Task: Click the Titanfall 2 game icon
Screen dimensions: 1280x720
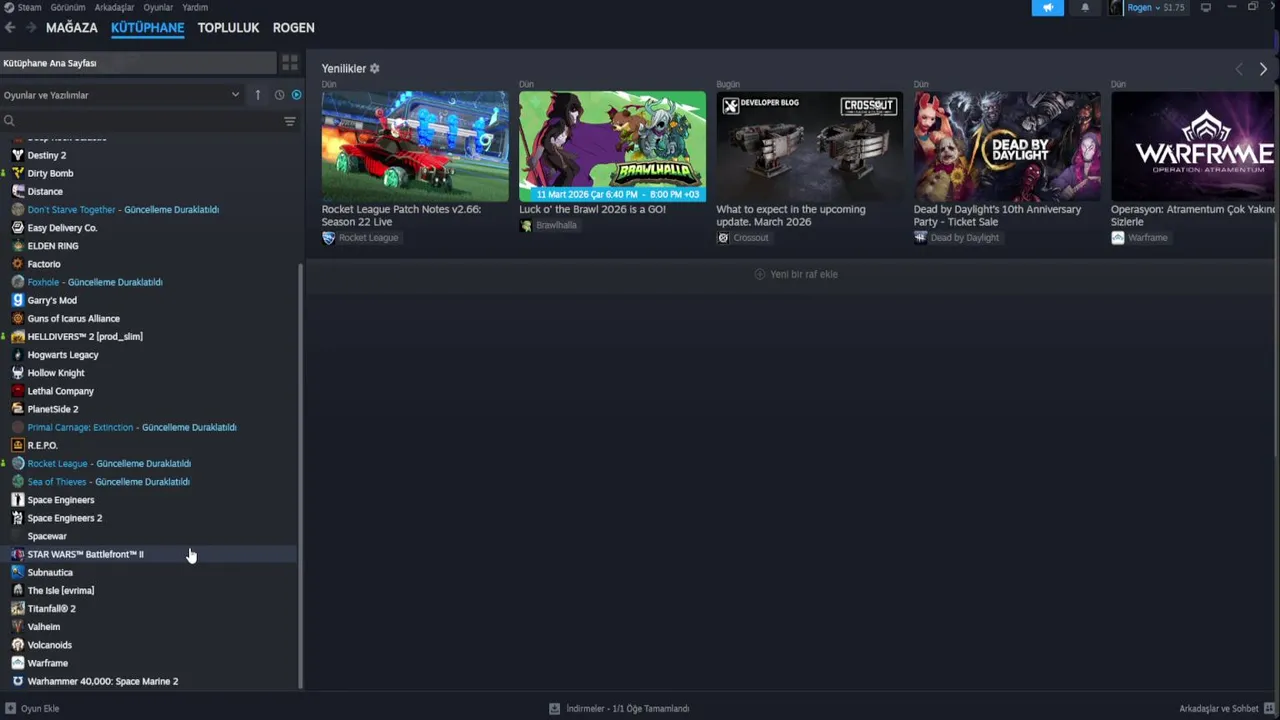Action: (18, 608)
